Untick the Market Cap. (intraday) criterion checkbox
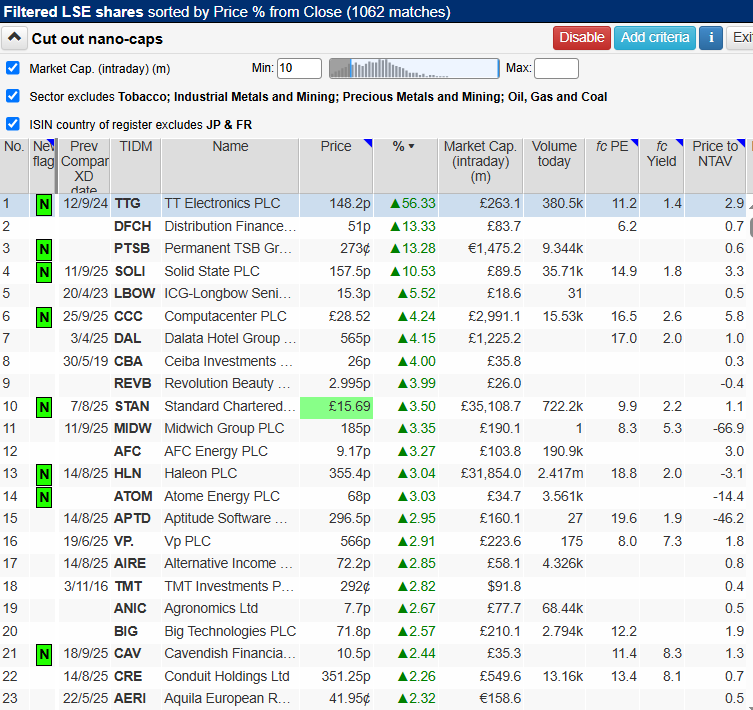The width and height of the screenshot is (753, 710). pos(13,68)
